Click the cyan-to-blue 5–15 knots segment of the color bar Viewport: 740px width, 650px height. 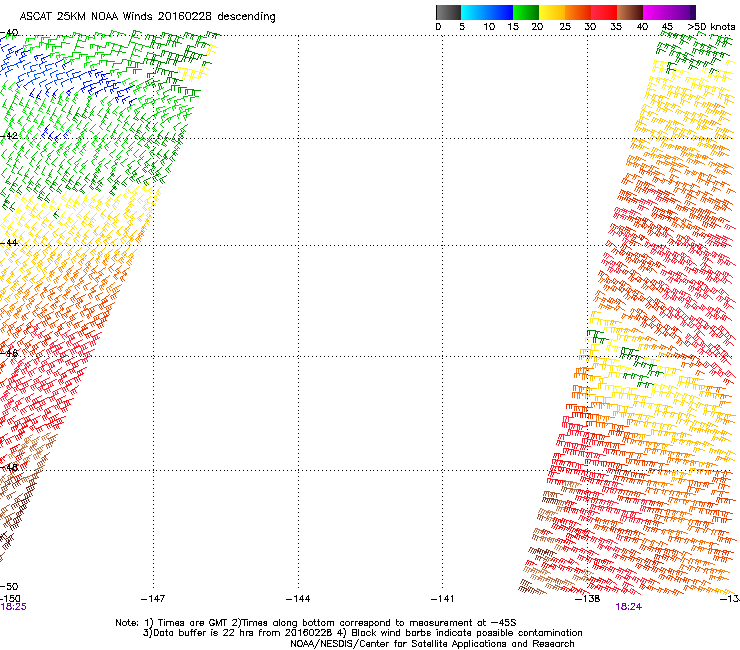487,12
